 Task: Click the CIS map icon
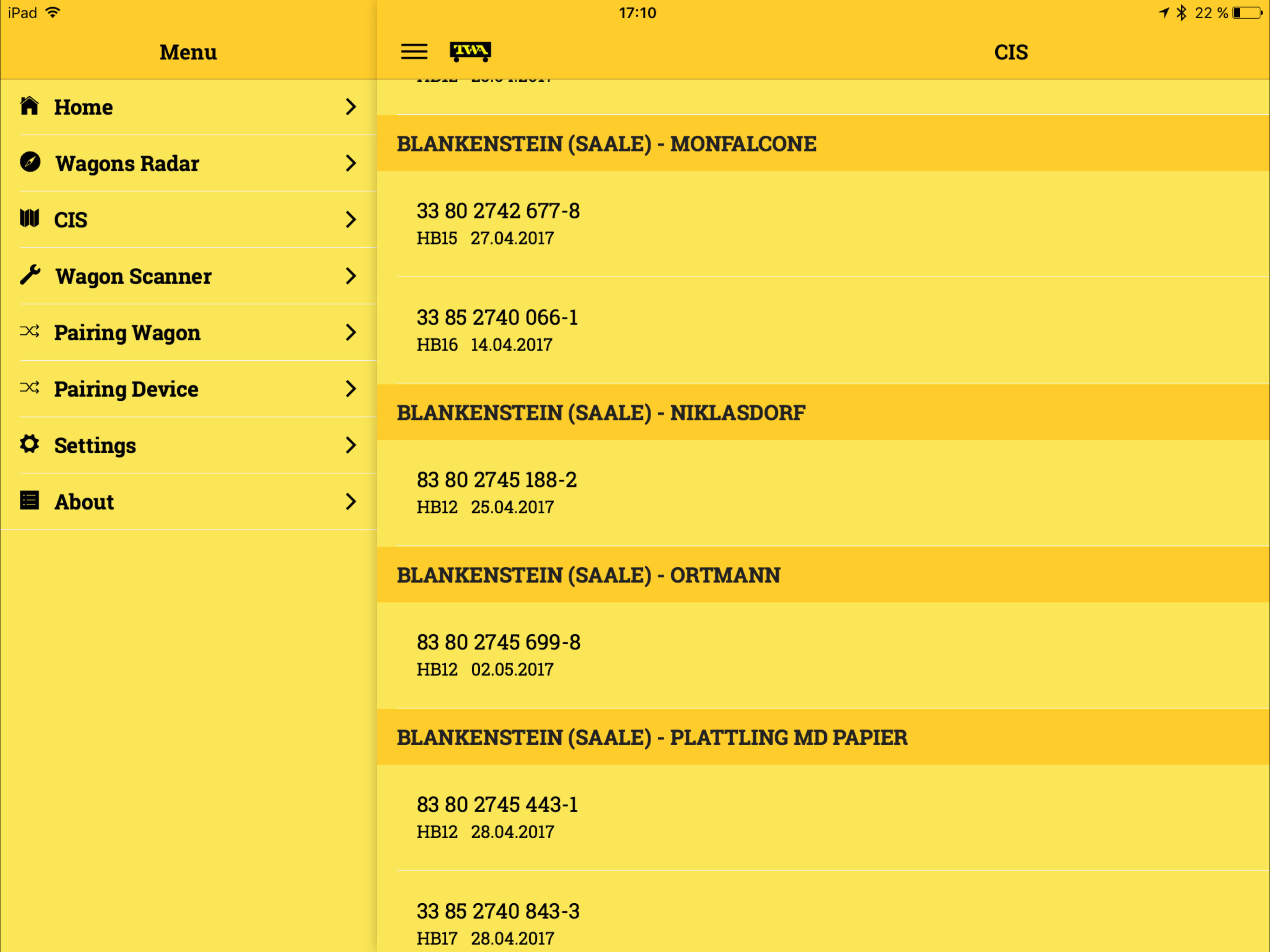coord(29,218)
